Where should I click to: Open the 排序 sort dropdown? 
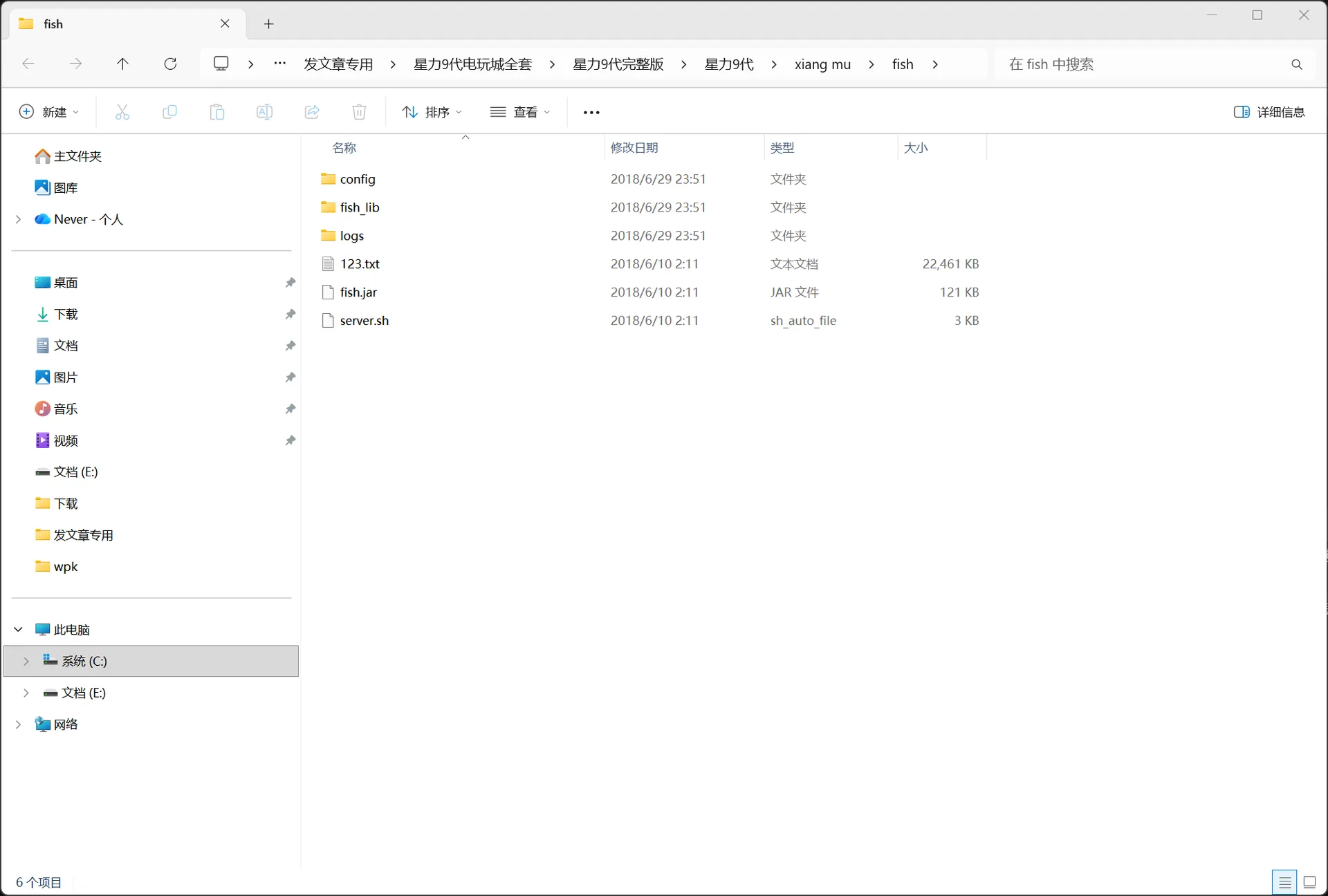coord(432,112)
